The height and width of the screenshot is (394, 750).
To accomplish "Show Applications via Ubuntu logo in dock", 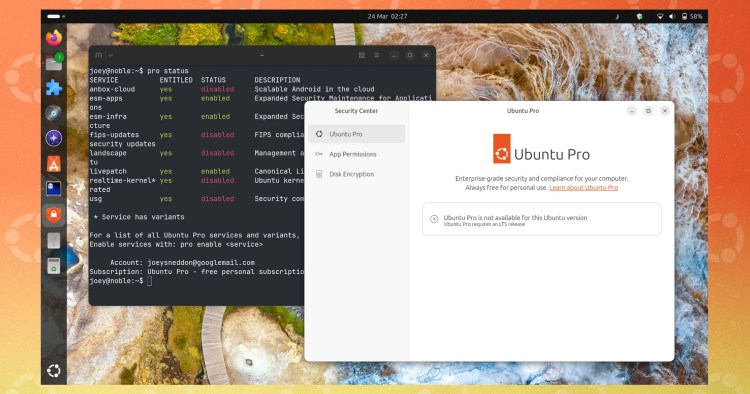I will tap(54, 371).
